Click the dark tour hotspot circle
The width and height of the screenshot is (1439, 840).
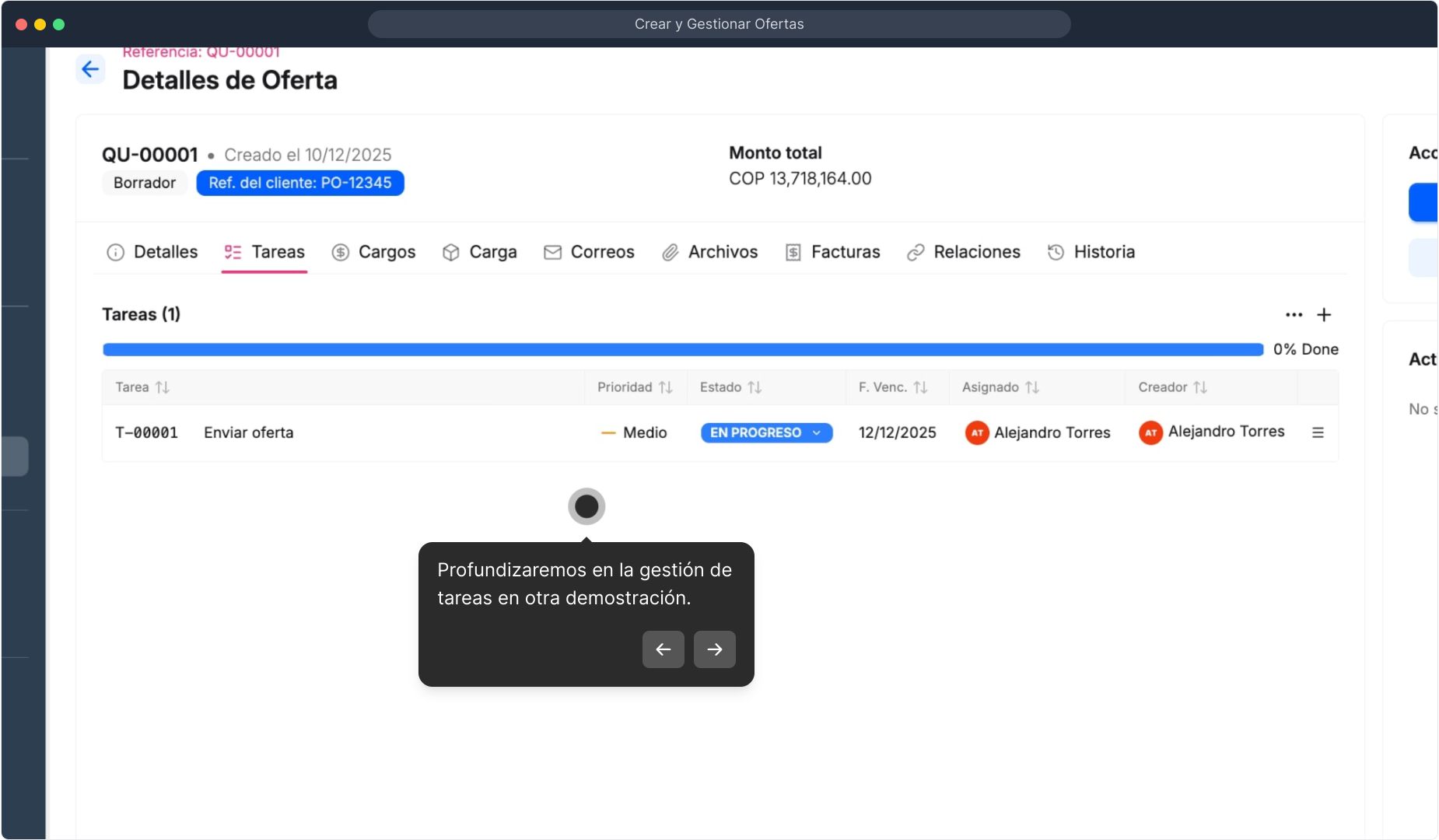[x=586, y=506]
